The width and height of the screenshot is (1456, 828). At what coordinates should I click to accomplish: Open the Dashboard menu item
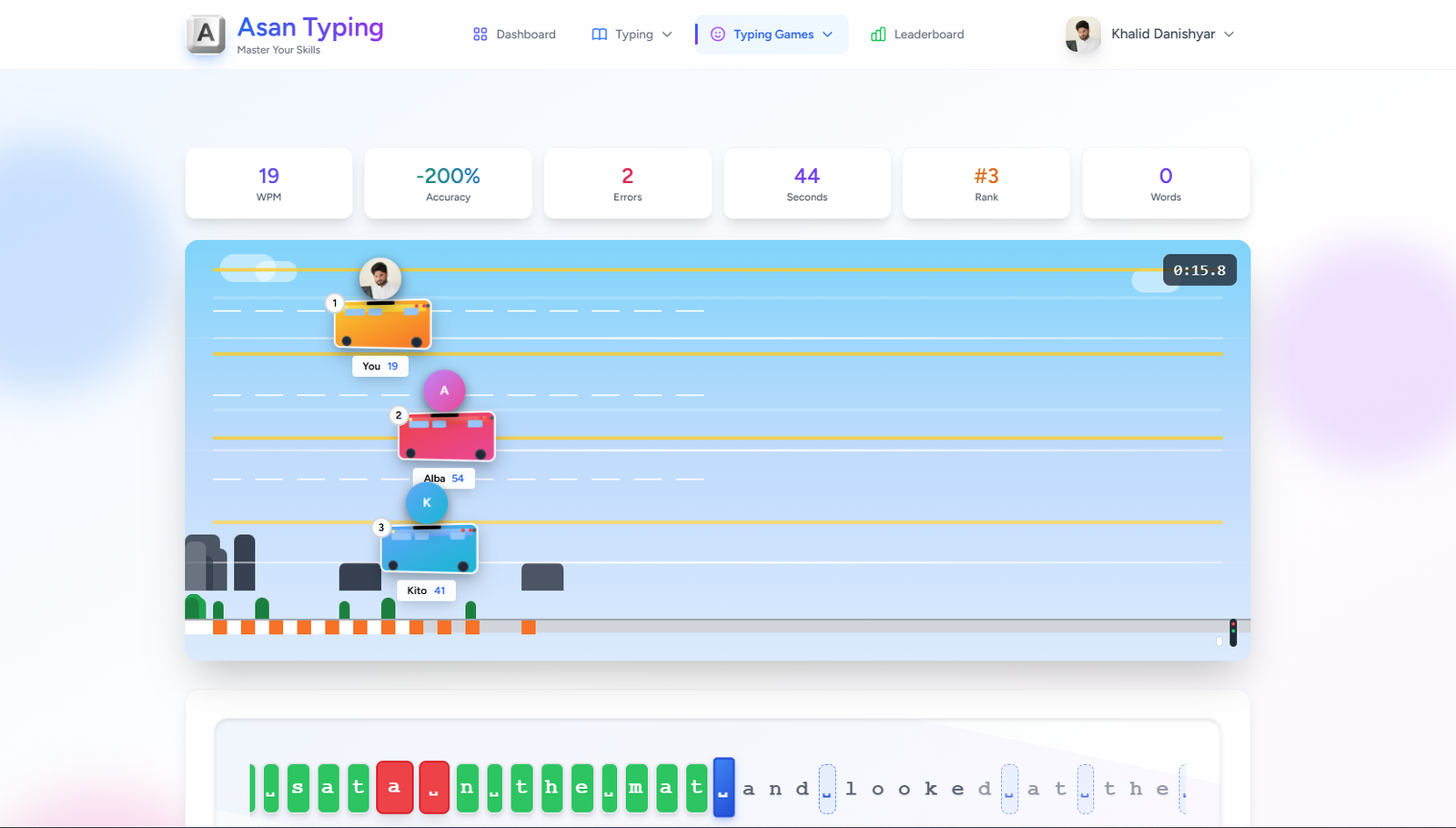[514, 35]
